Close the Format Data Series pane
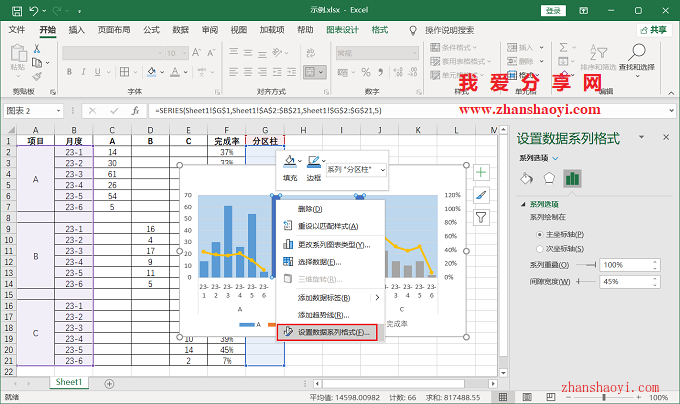Image resolution: width=680 pixels, height=404 pixels. click(666, 137)
